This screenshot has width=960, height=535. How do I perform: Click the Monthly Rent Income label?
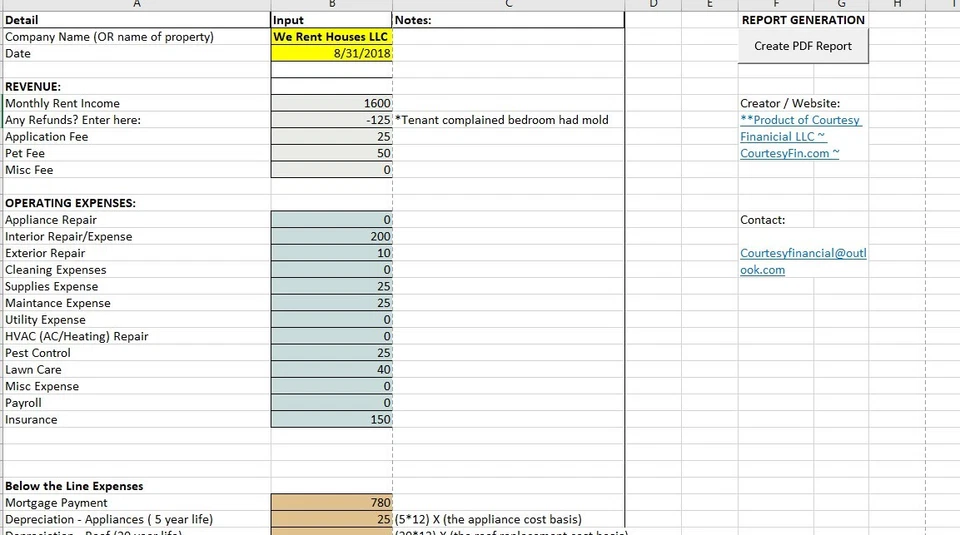pos(62,103)
